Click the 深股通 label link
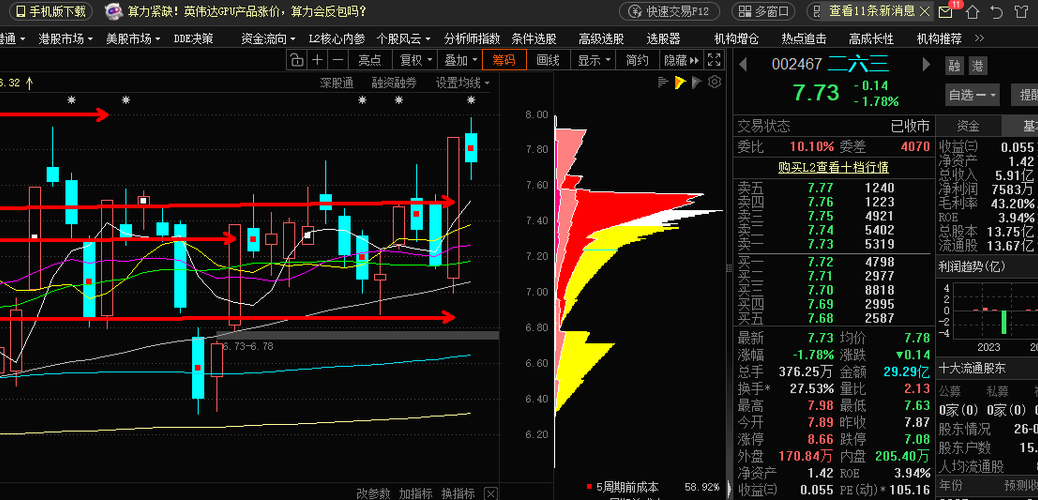Viewport: 1038px width, 500px height. 337,83
